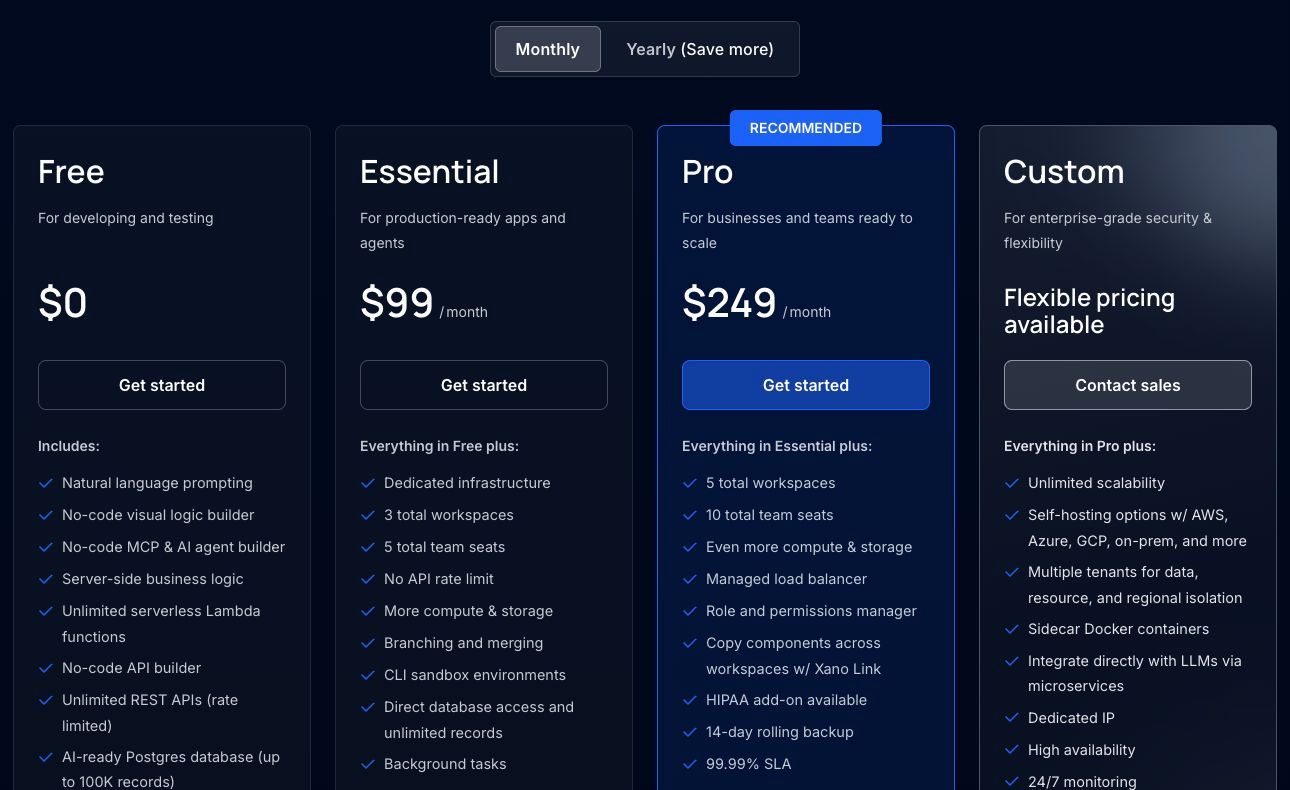Click the text 5 total team seats
Screen dimensions: 1290x790
(445, 547)
